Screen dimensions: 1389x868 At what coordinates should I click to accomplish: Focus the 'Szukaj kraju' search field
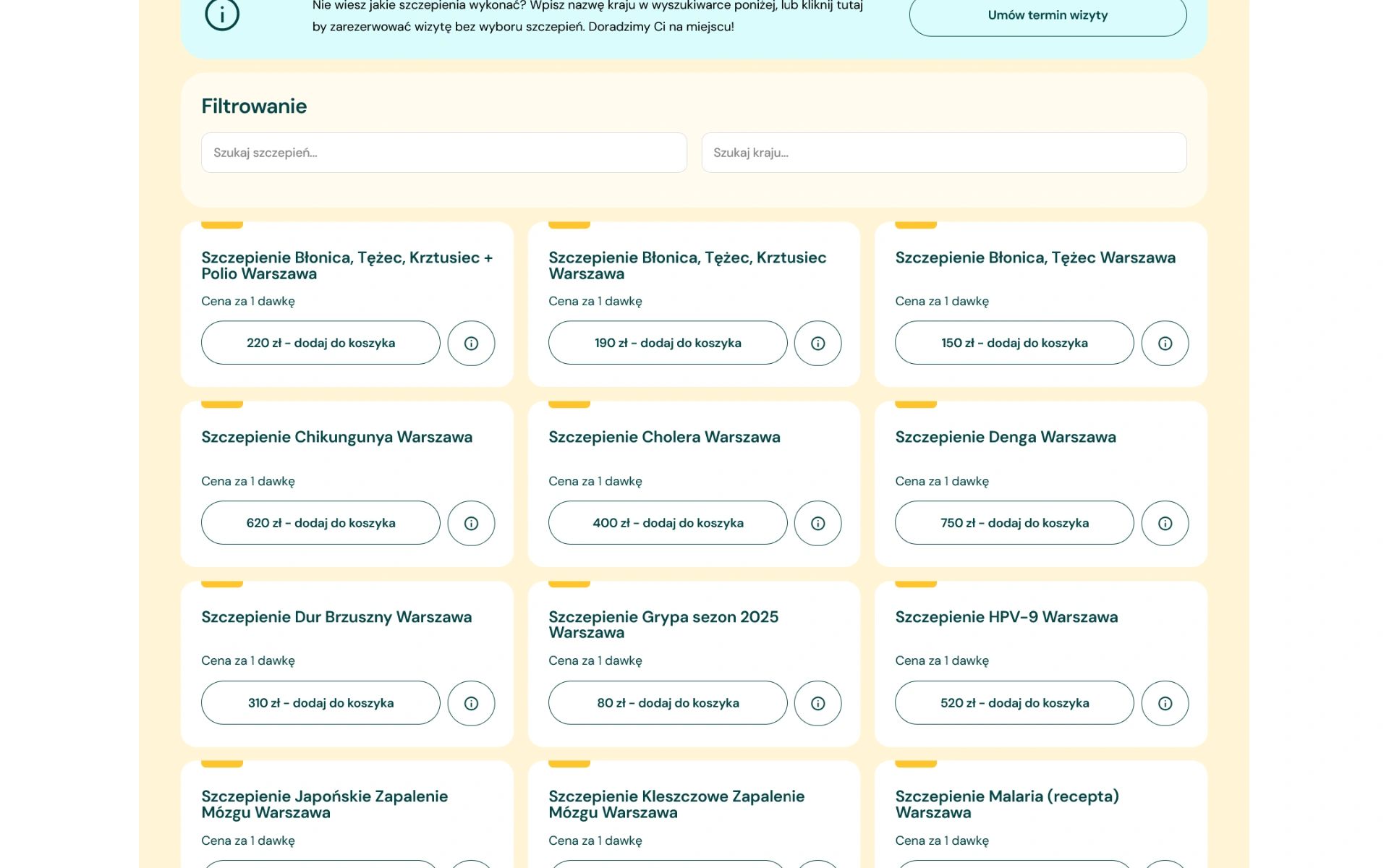click(943, 153)
